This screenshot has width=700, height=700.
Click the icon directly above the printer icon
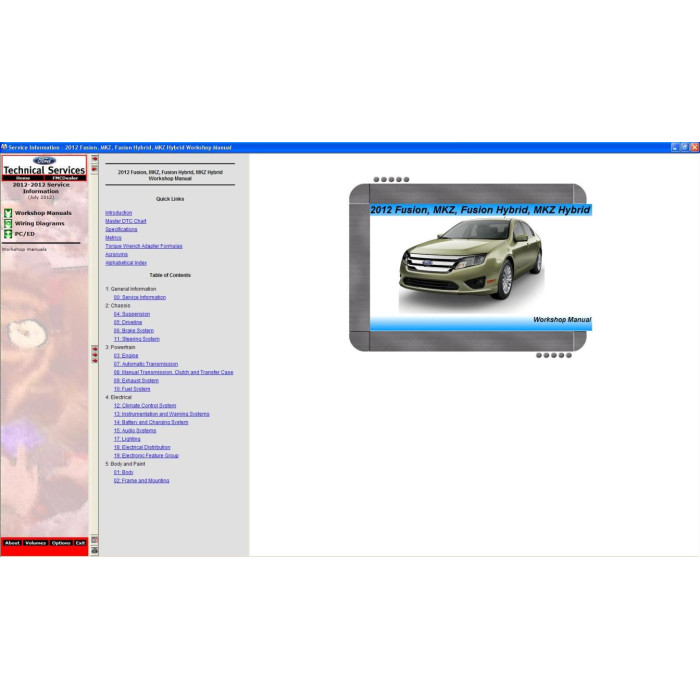click(95, 540)
